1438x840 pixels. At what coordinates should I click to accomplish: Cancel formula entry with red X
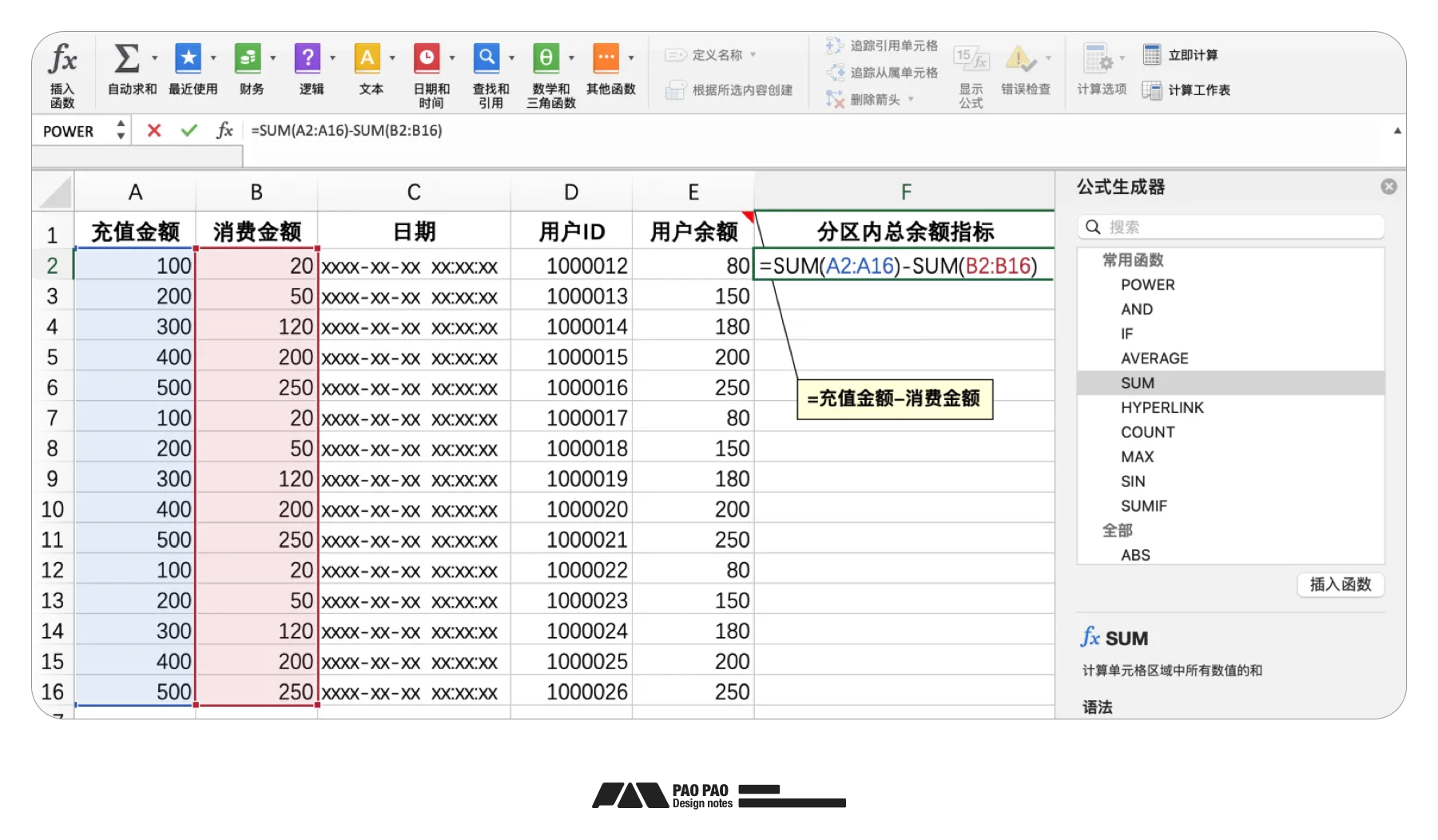153,130
